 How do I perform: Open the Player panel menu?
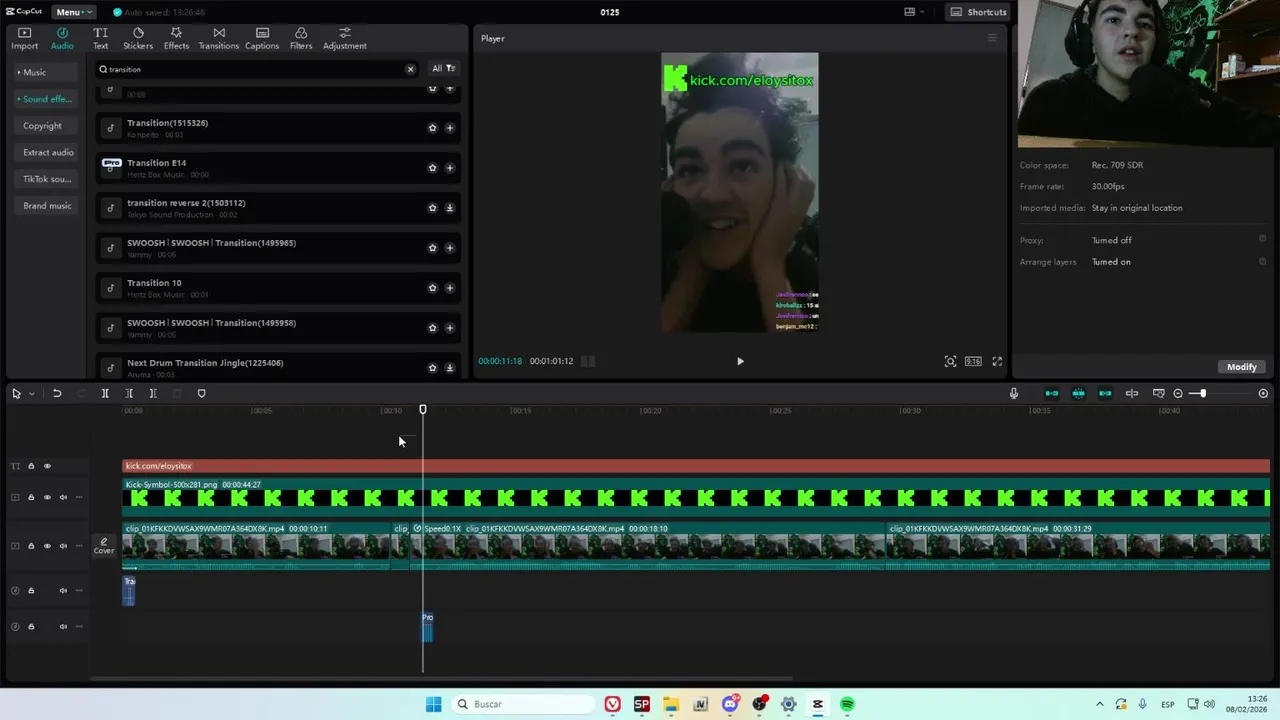tap(992, 38)
